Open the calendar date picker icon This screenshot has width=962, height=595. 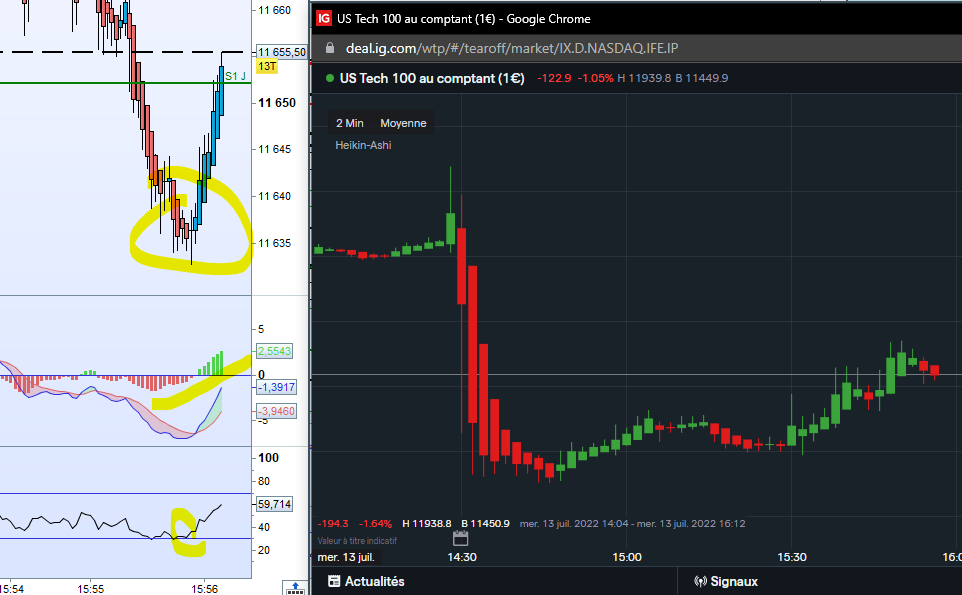[x=460, y=539]
